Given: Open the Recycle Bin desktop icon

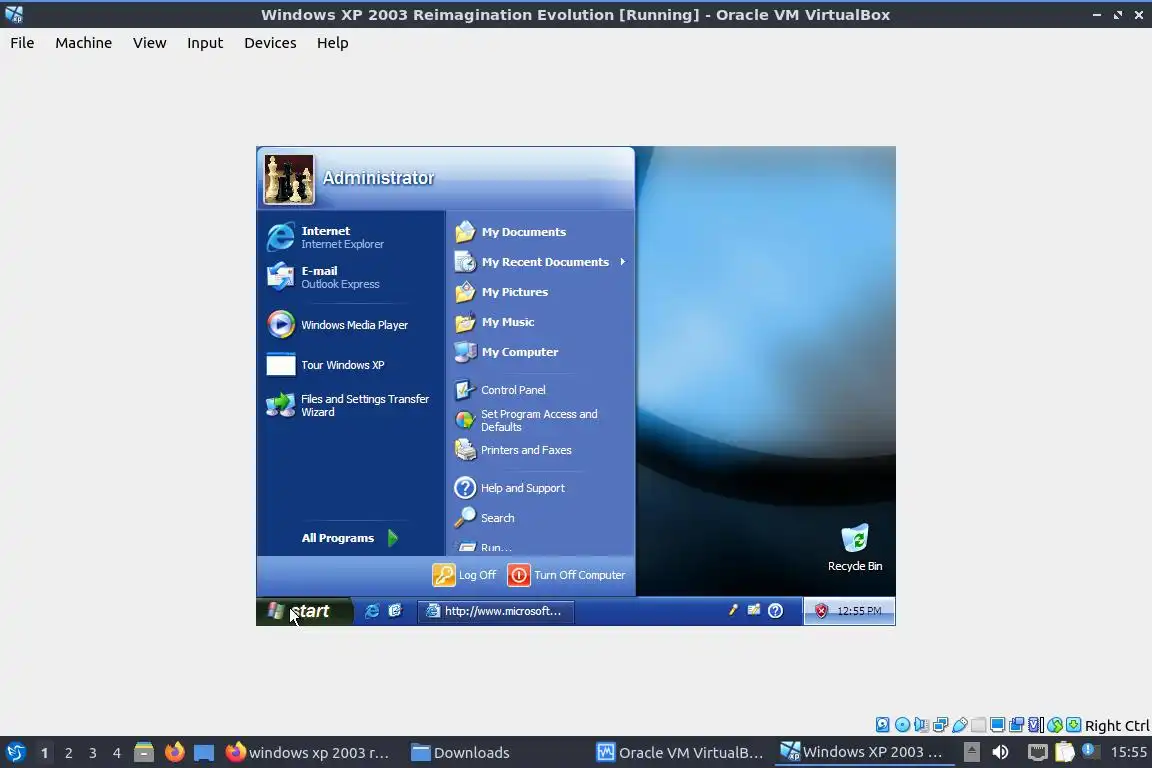Looking at the screenshot, I should 854,548.
